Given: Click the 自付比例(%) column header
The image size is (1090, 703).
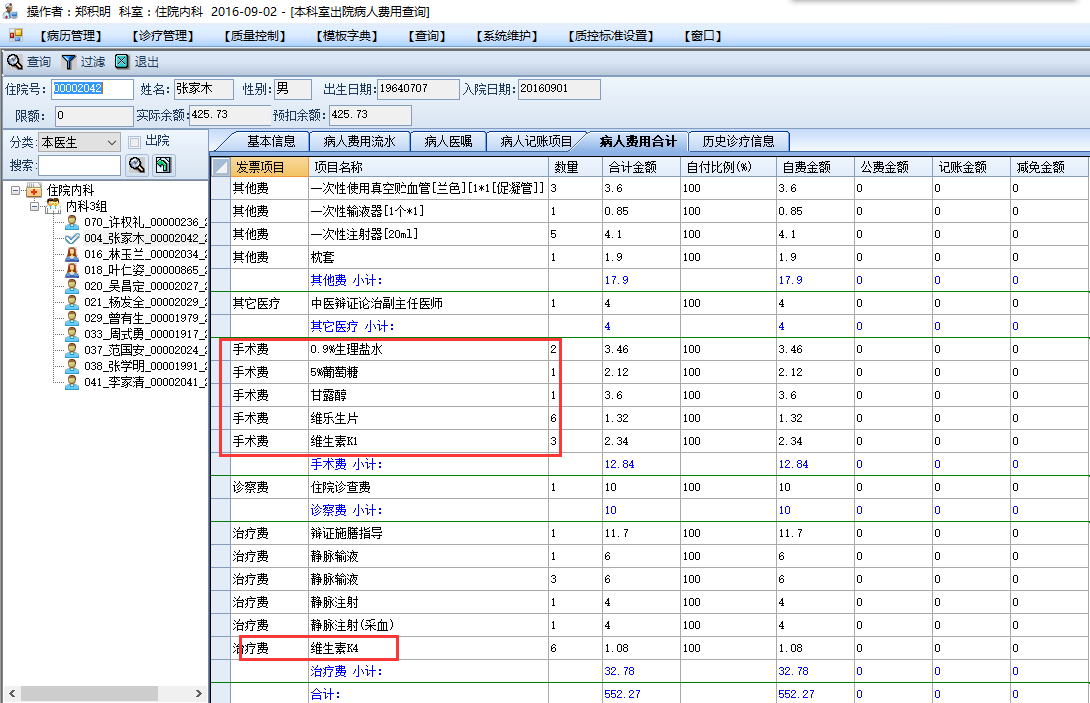Looking at the screenshot, I should coord(728,167).
